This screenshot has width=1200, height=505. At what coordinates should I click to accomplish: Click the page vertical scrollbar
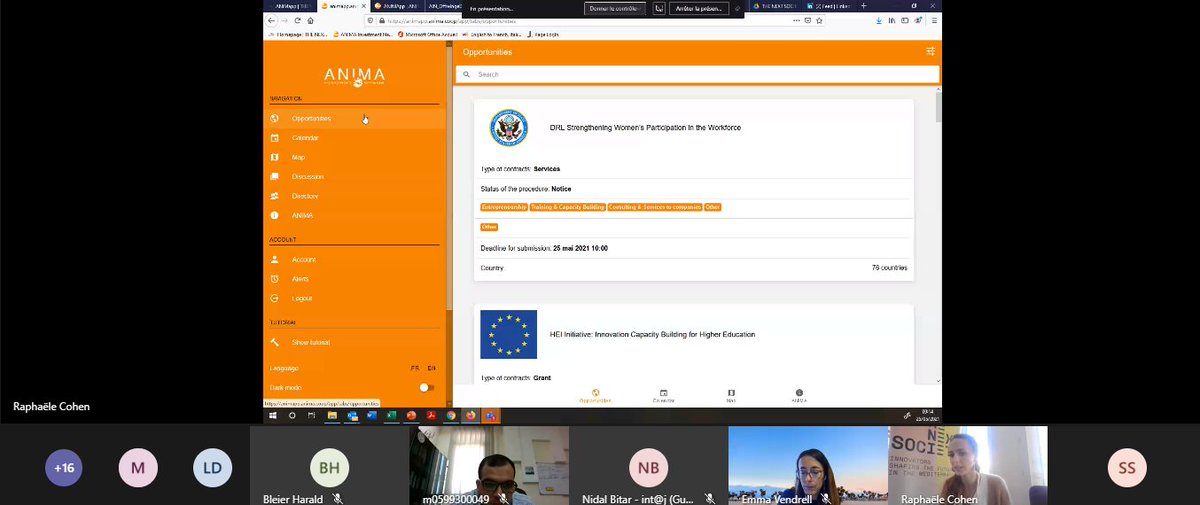tap(938, 106)
